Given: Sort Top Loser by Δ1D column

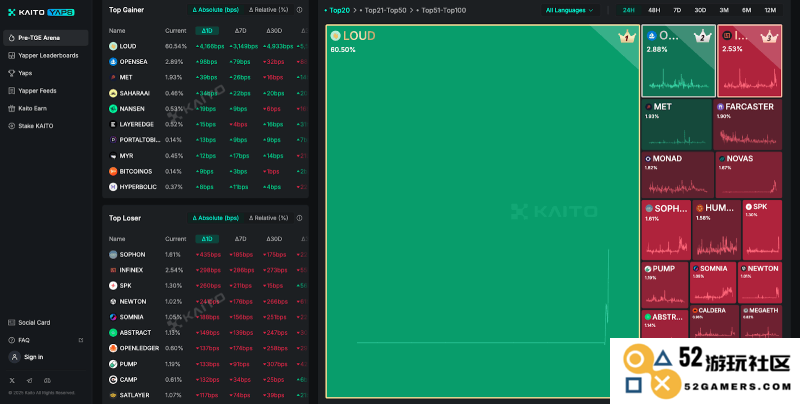Looking at the screenshot, I should 207,239.
